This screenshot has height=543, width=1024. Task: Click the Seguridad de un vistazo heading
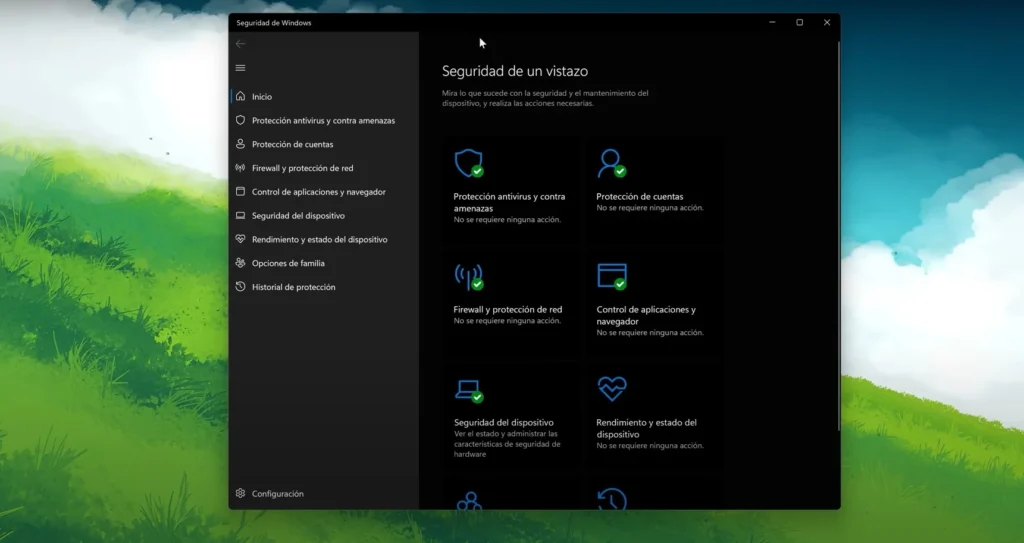515,71
